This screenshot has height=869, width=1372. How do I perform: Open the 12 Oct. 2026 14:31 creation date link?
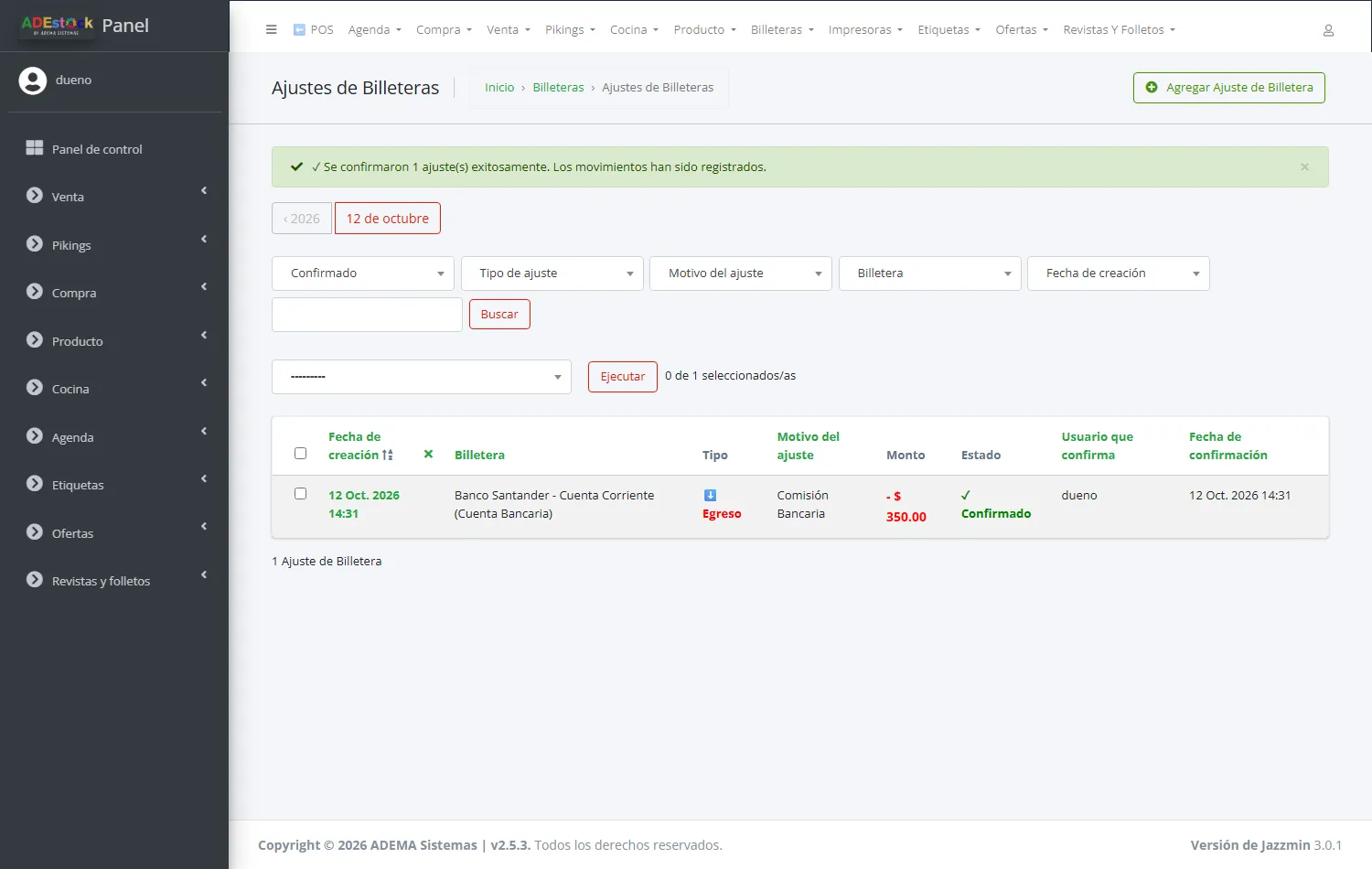(364, 504)
